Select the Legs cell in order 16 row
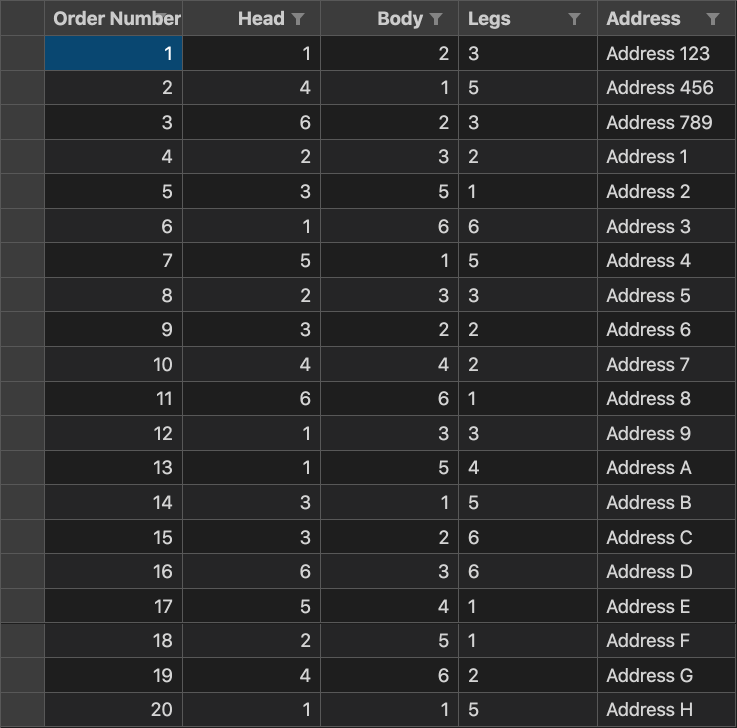The image size is (737, 728). pos(528,571)
